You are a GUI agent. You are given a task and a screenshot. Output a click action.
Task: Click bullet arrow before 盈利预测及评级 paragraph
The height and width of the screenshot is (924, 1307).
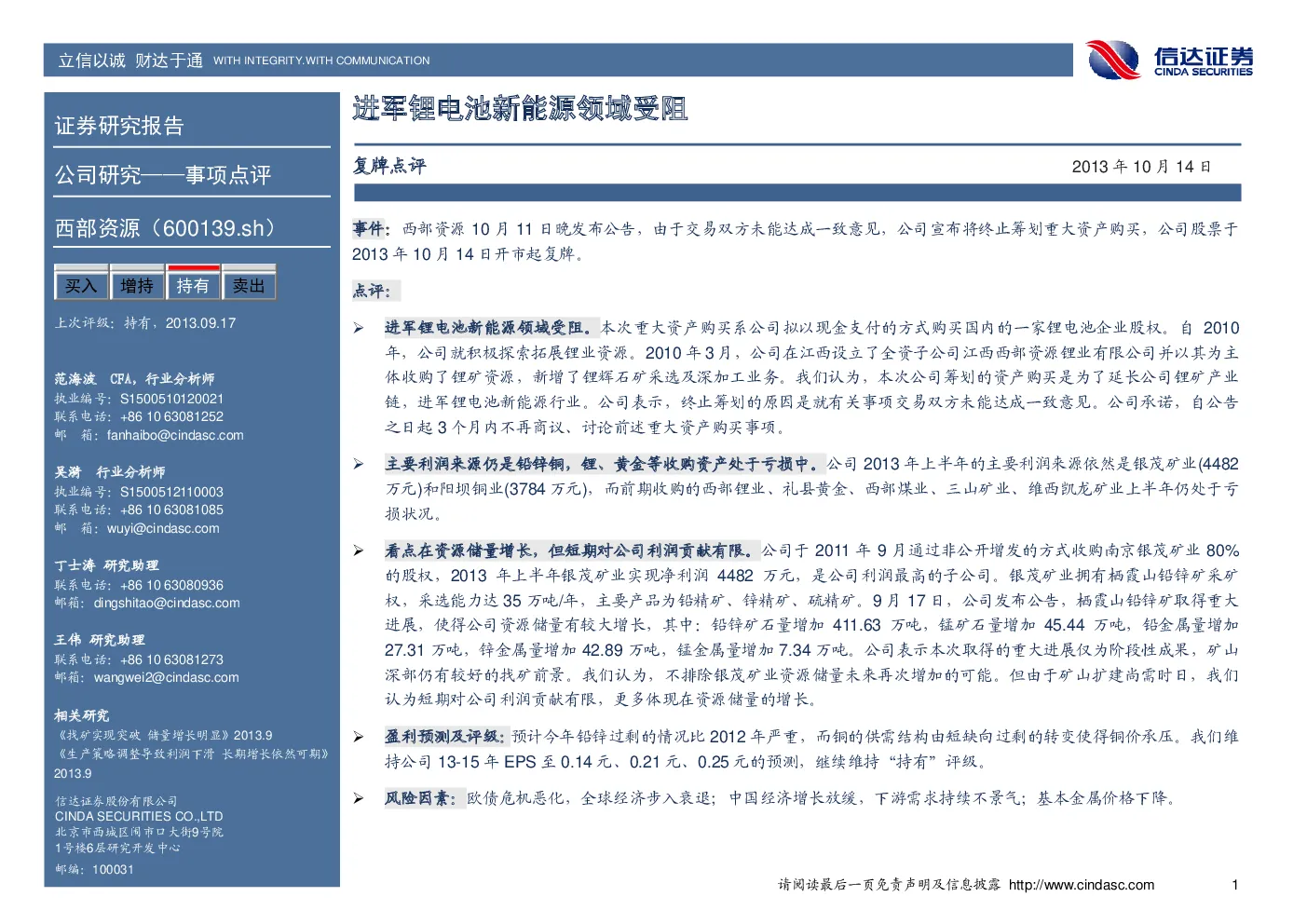pyautogui.click(x=359, y=737)
